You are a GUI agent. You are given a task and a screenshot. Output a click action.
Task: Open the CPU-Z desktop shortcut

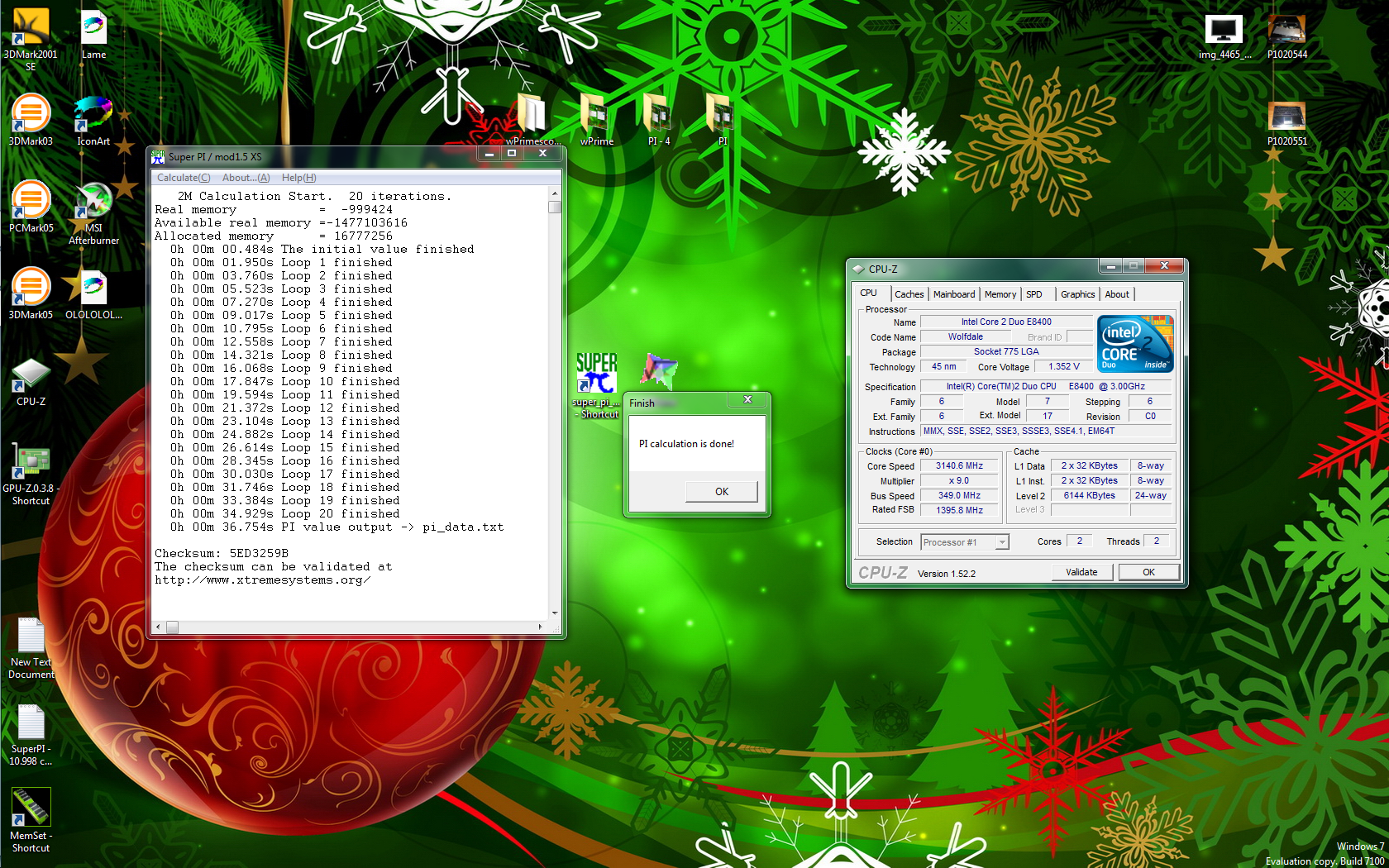click(31, 382)
